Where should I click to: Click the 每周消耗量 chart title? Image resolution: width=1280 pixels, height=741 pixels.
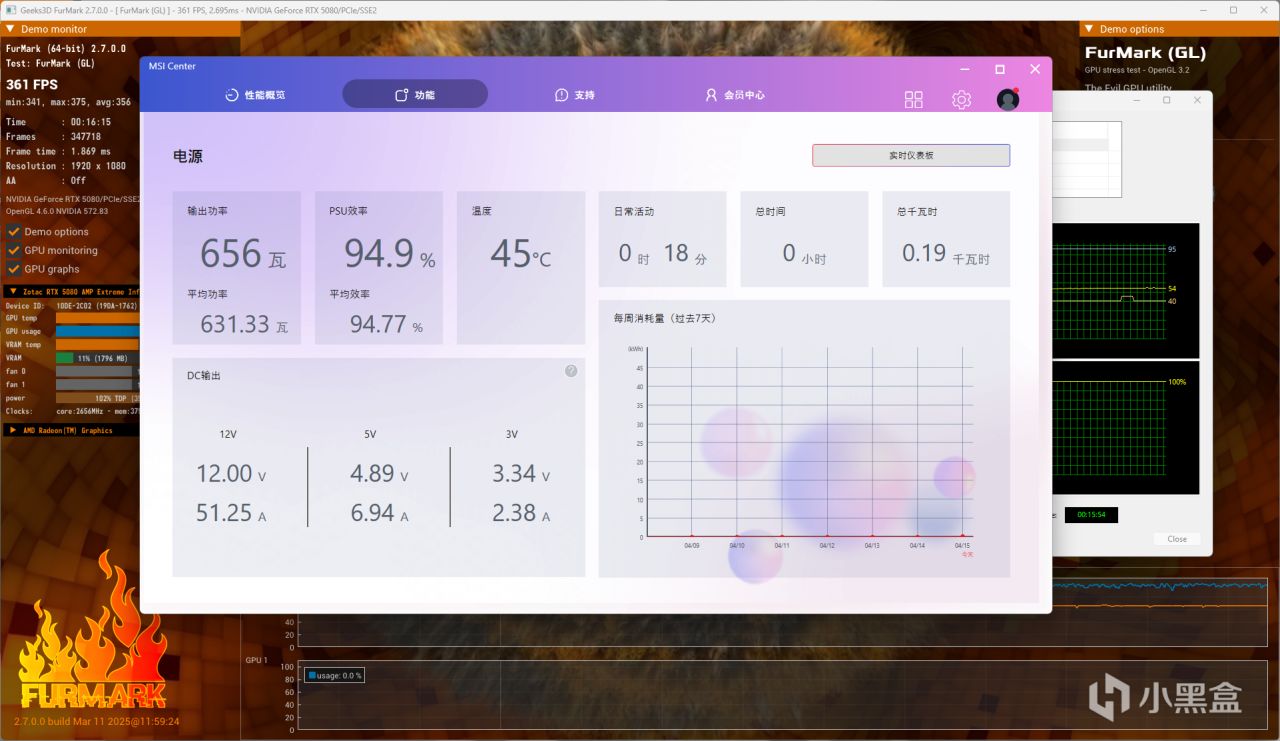point(665,318)
